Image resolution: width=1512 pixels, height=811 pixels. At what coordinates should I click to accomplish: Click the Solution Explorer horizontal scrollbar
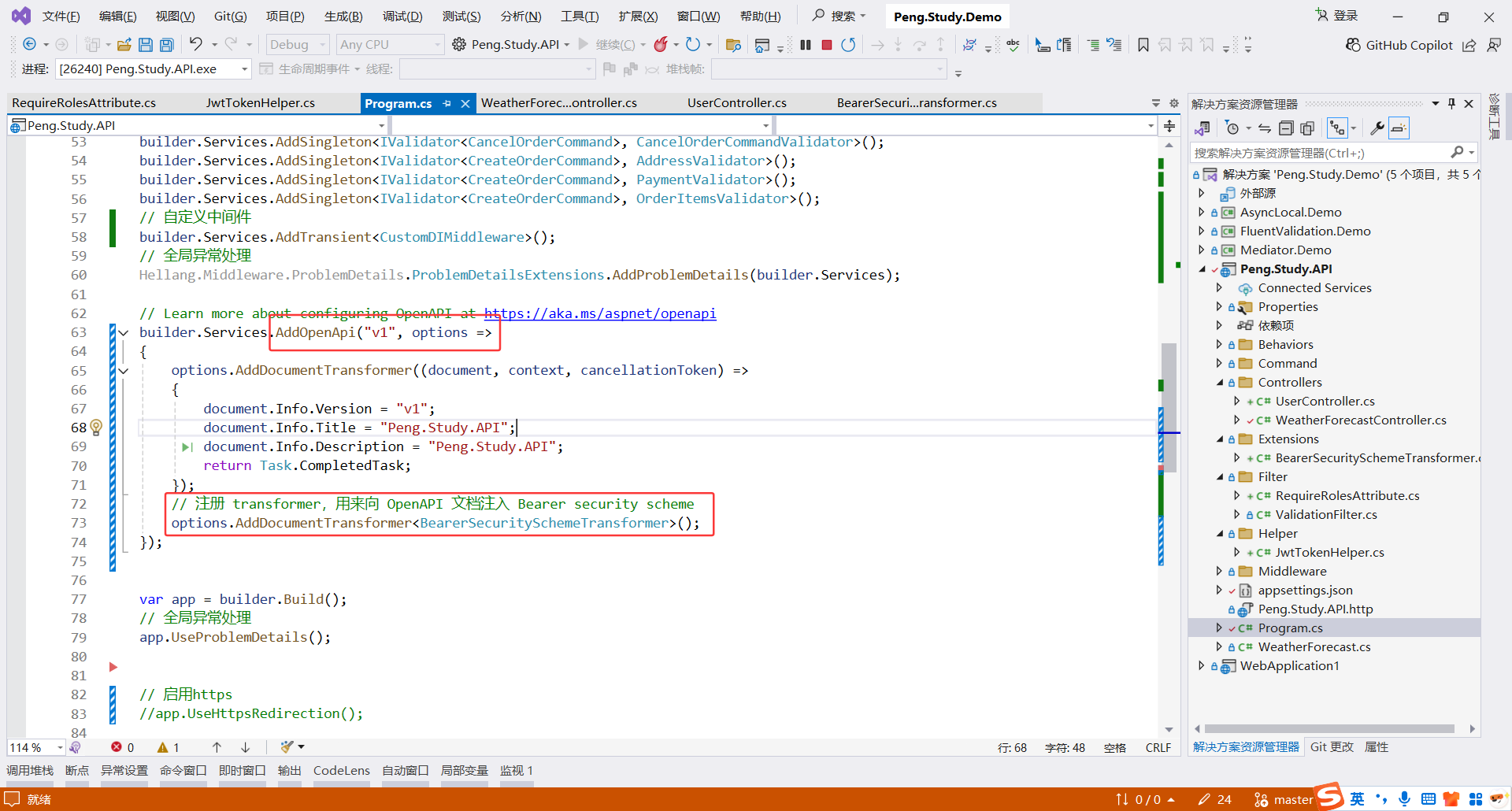[x=1329, y=729]
